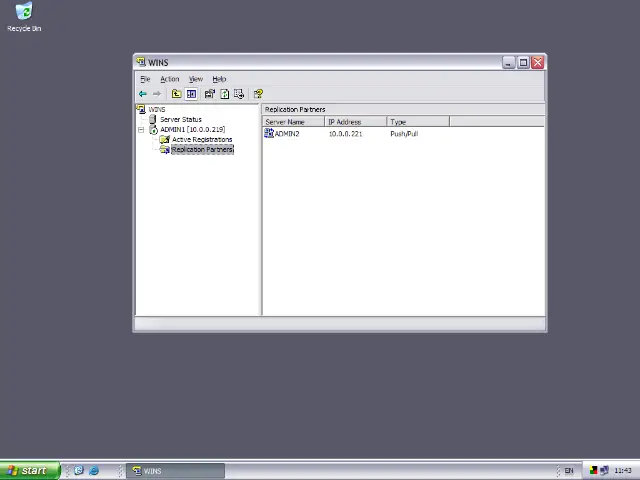Close the WINS window

[538, 62]
